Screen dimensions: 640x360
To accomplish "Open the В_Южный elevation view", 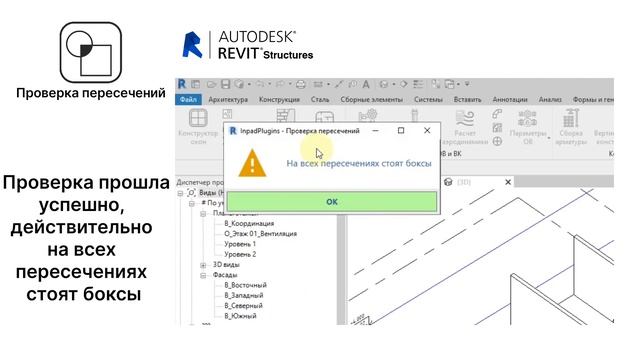I will tap(240, 316).
